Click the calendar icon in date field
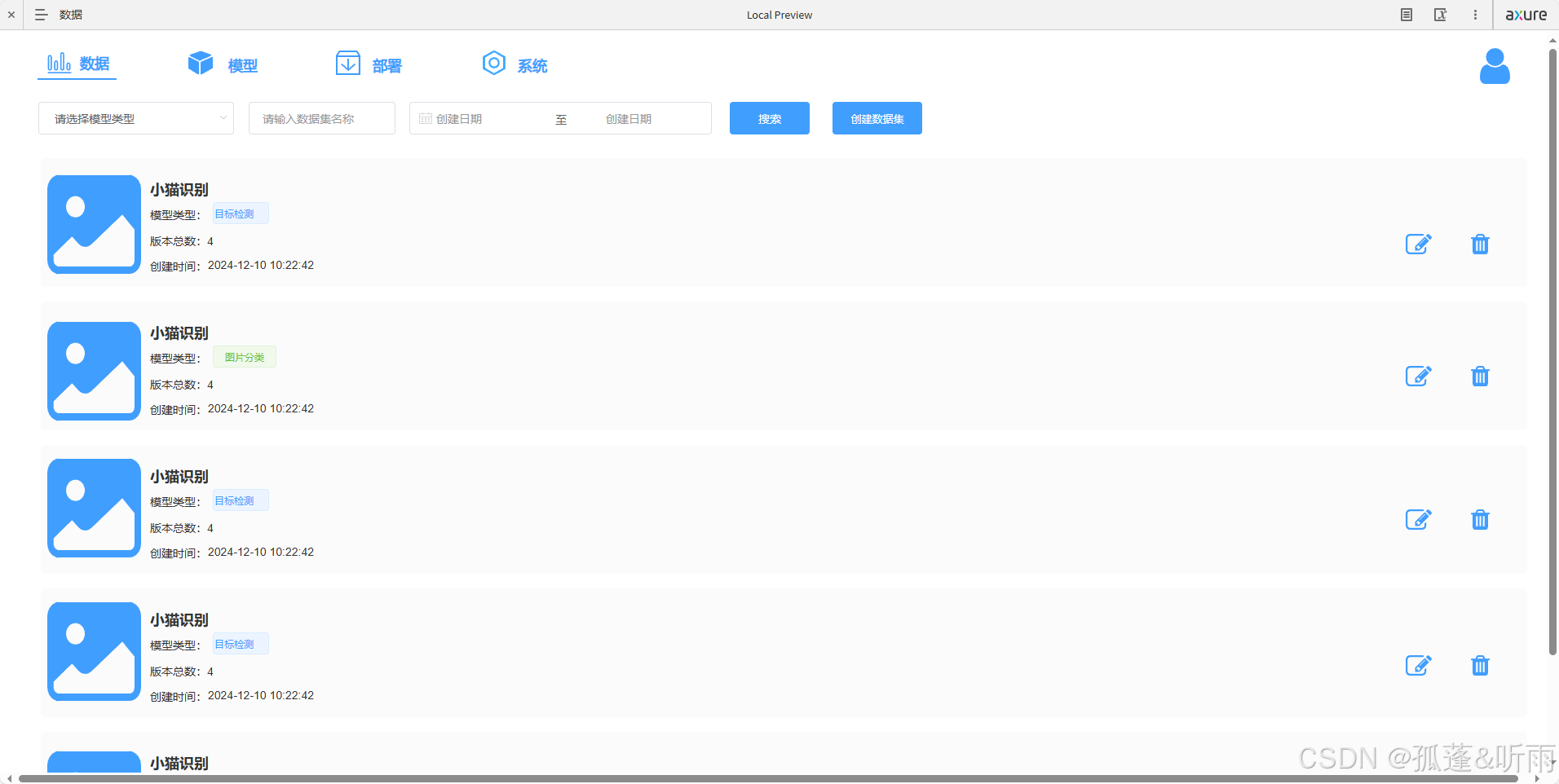Image resolution: width=1559 pixels, height=784 pixels. tap(426, 118)
